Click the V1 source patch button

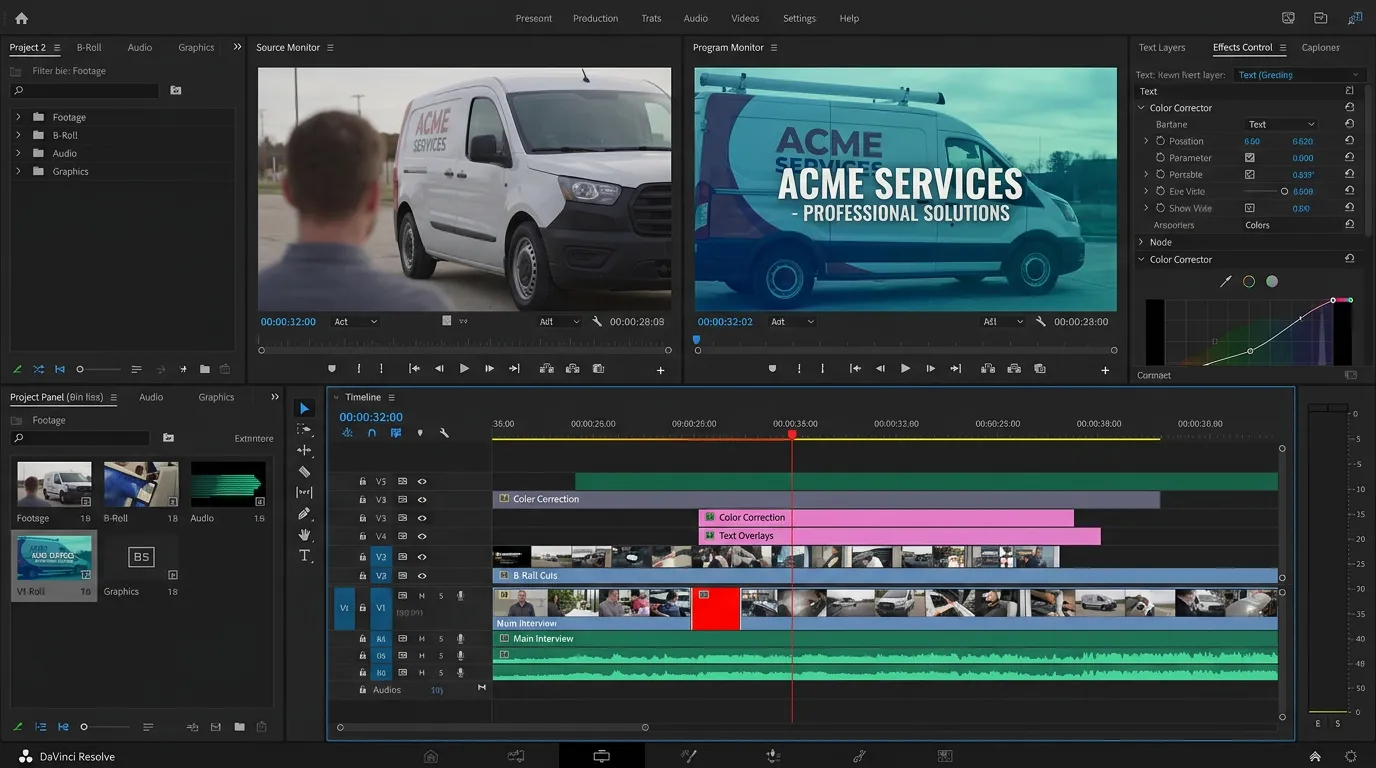344,608
